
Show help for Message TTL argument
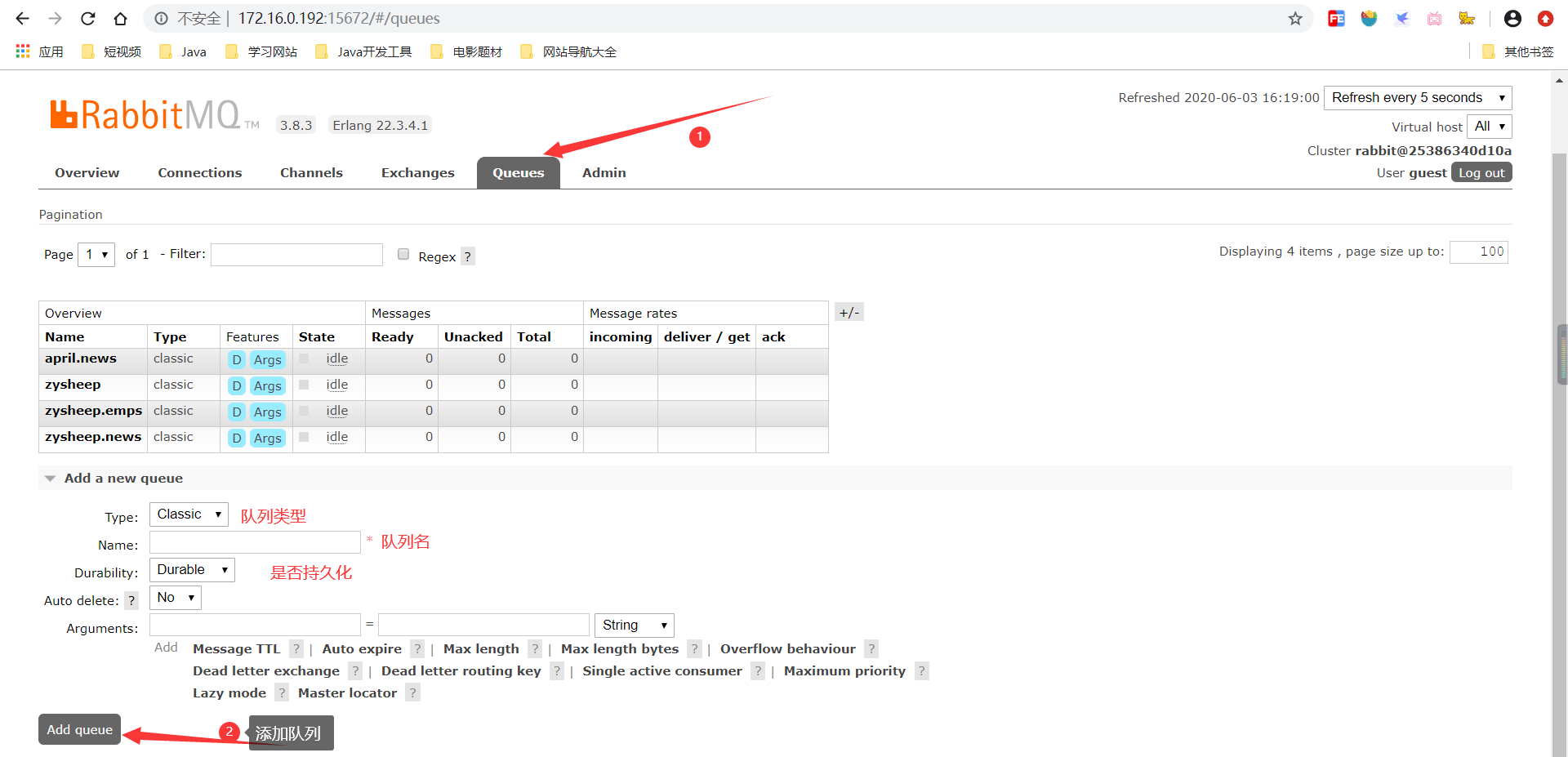tap(296, 648)
